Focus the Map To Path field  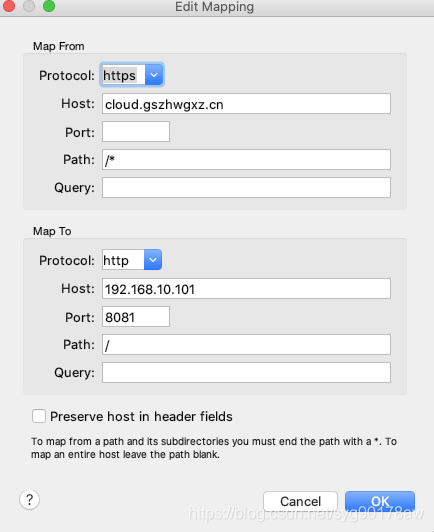[246, 345]
